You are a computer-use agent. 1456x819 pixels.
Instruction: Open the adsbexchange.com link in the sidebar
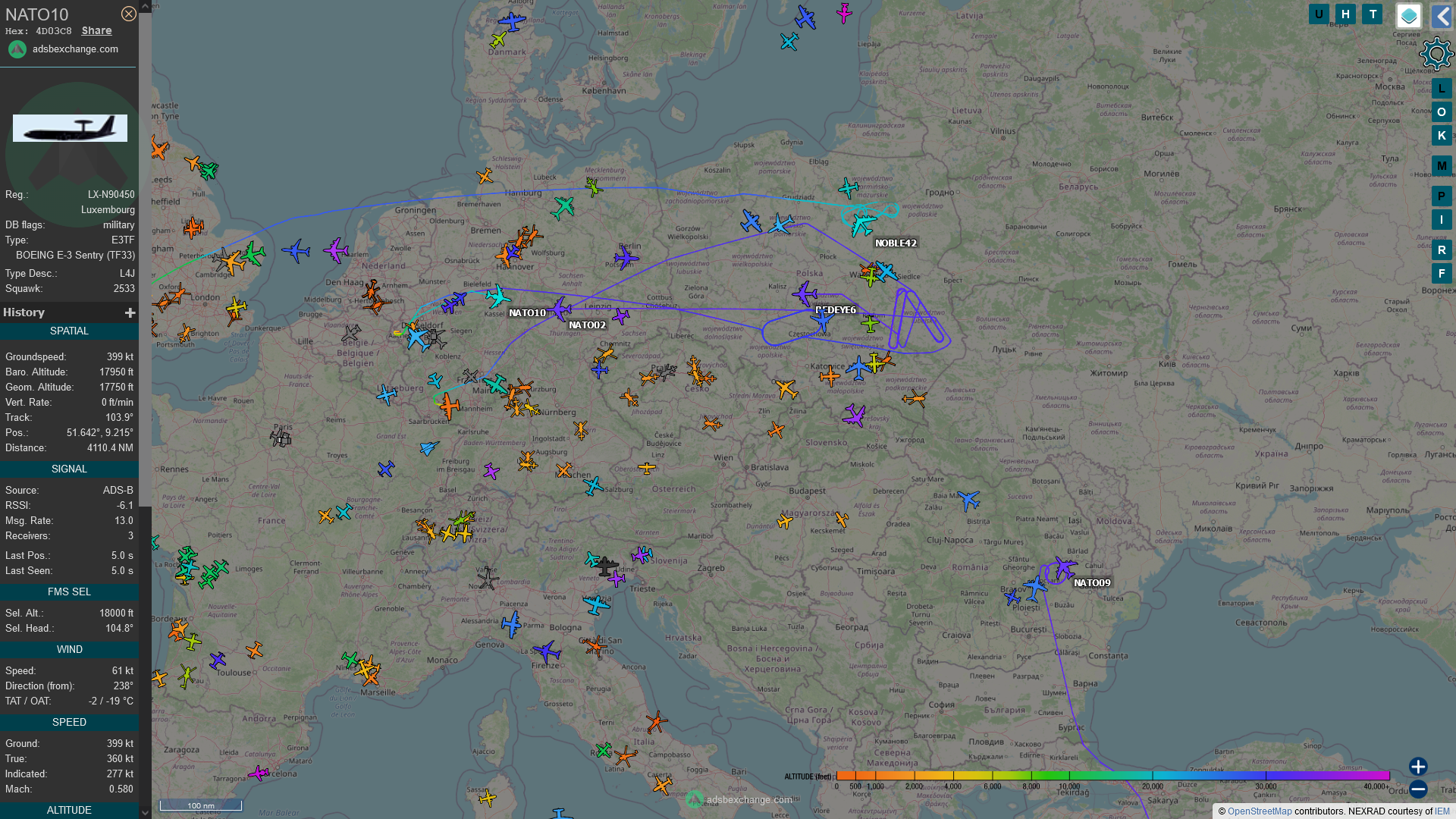click(x=75, y=49)
